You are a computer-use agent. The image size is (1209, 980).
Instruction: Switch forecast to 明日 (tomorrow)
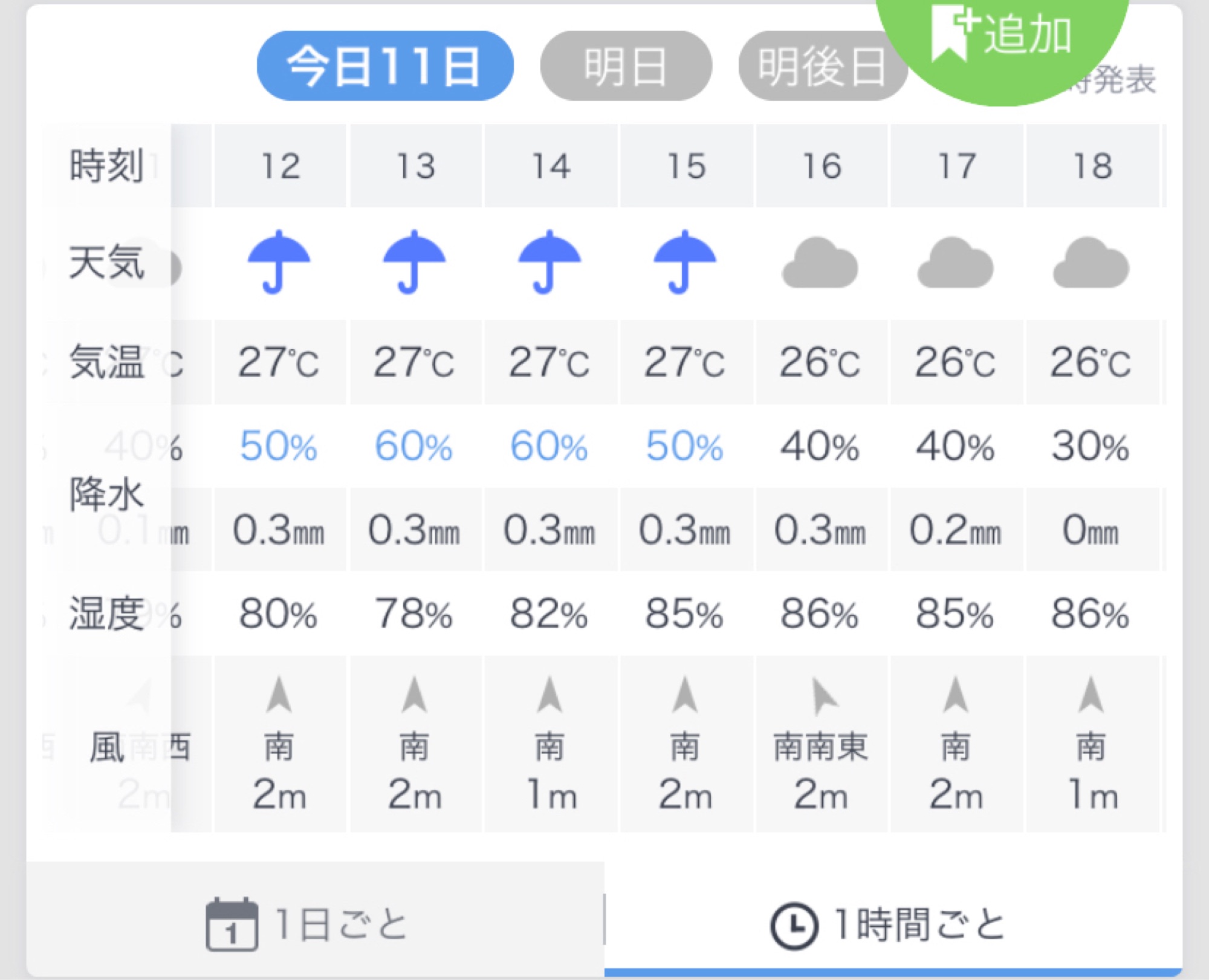pyautogui.click(x=626, y=66)
